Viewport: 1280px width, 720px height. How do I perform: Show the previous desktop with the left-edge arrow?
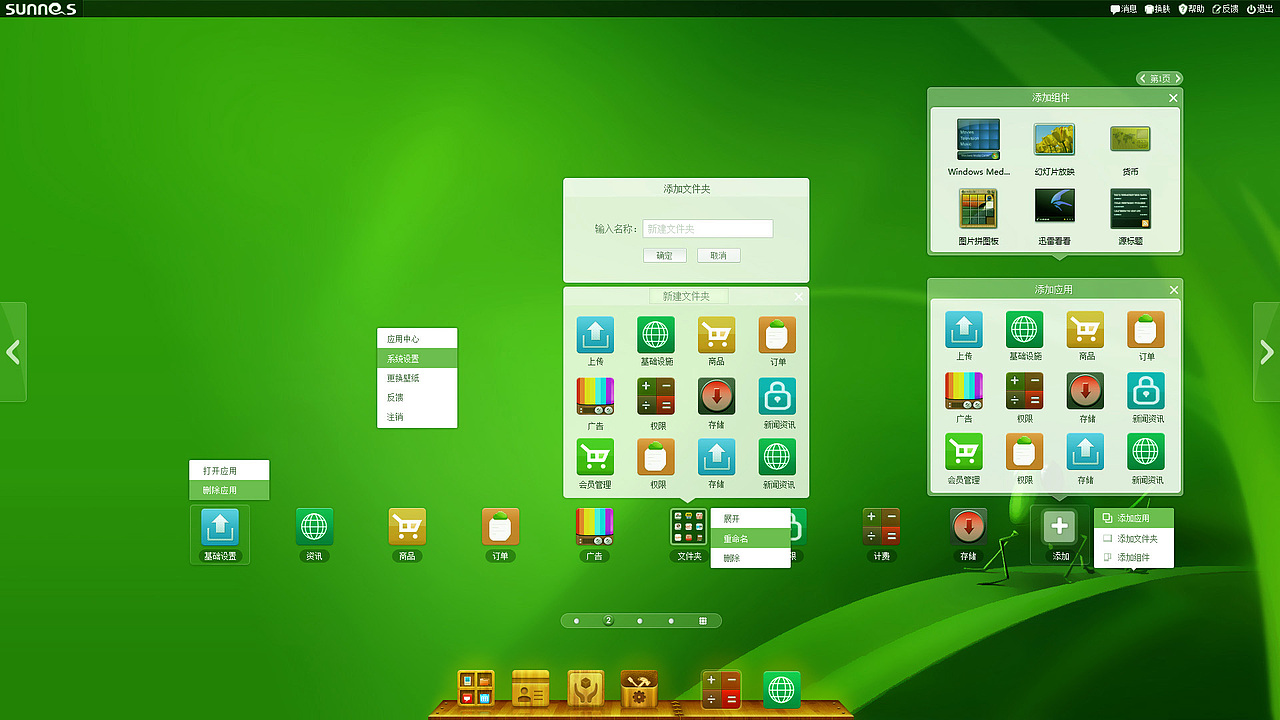pyautogui.click(x=13, y=352)
